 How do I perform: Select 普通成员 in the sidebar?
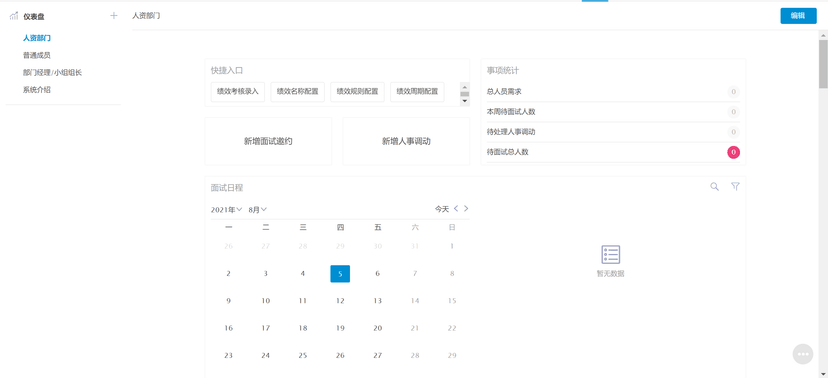point(36,55)
